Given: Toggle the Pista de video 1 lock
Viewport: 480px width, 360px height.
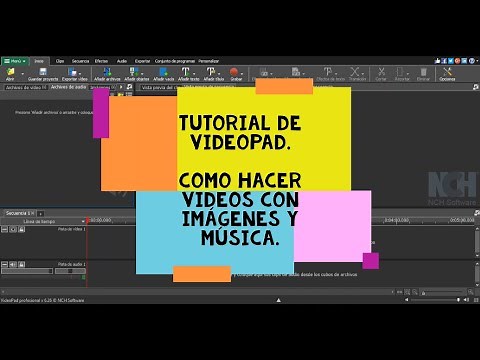Looking at the screenshot, I should click(21, 229).
